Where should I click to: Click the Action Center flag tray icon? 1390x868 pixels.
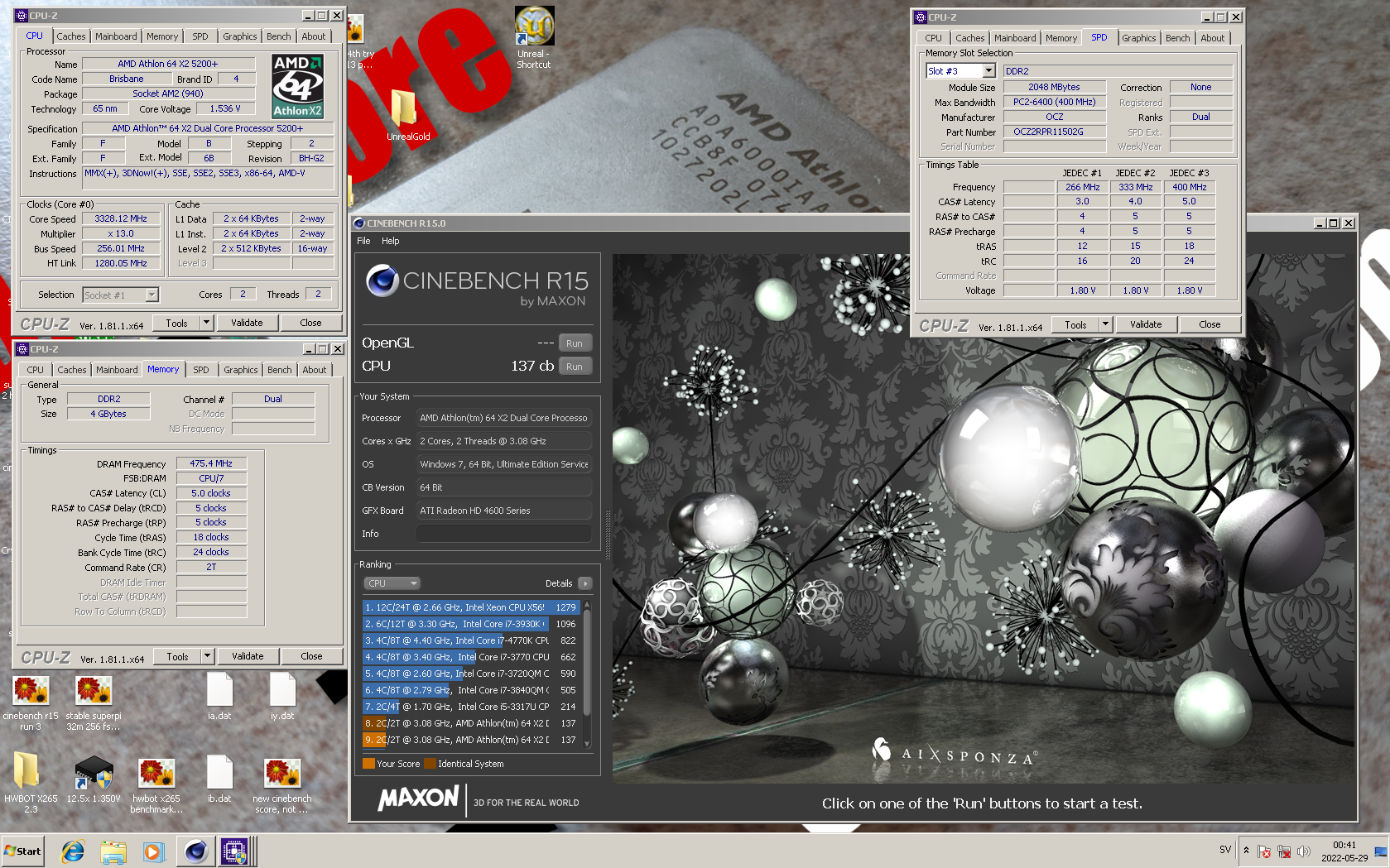(1264, 851)
